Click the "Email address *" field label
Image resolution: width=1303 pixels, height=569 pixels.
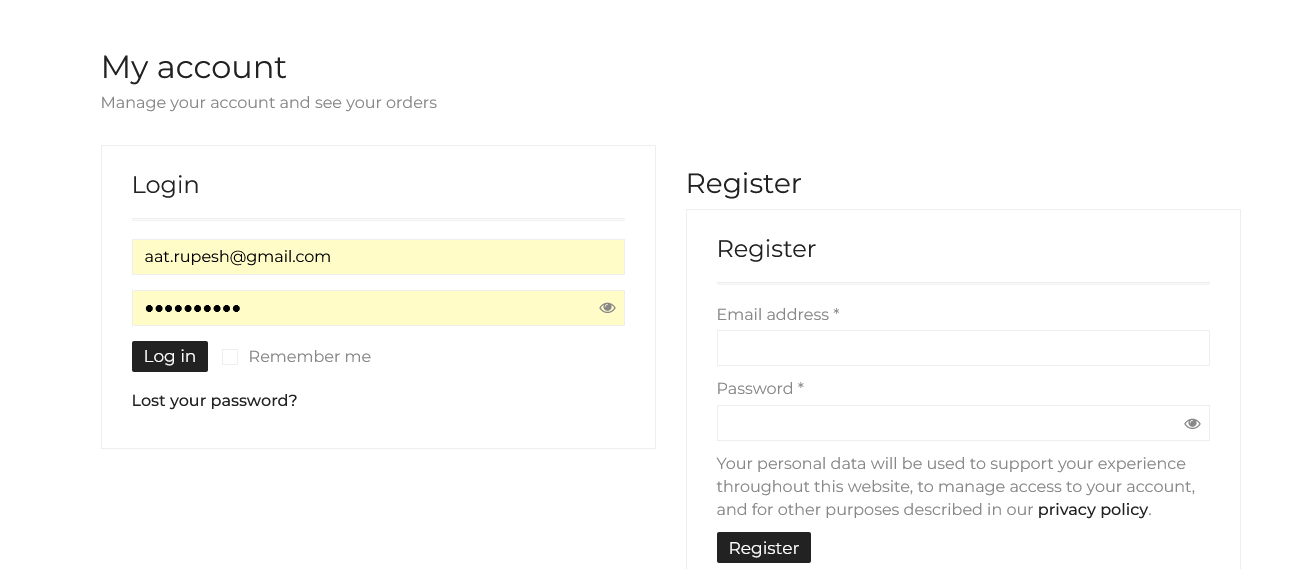(x=777, y=315)
